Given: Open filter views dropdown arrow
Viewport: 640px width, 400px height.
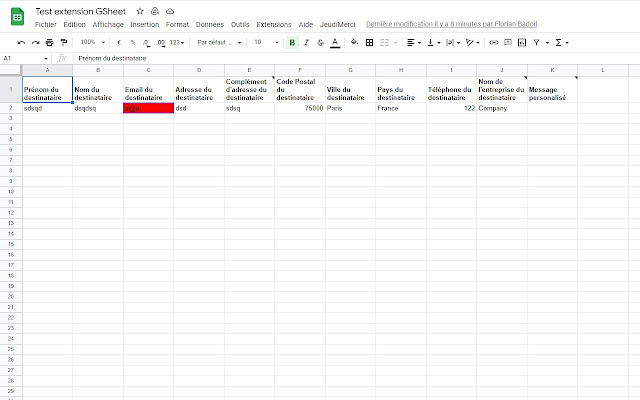Looking at the screenshot, I should 547,42.
